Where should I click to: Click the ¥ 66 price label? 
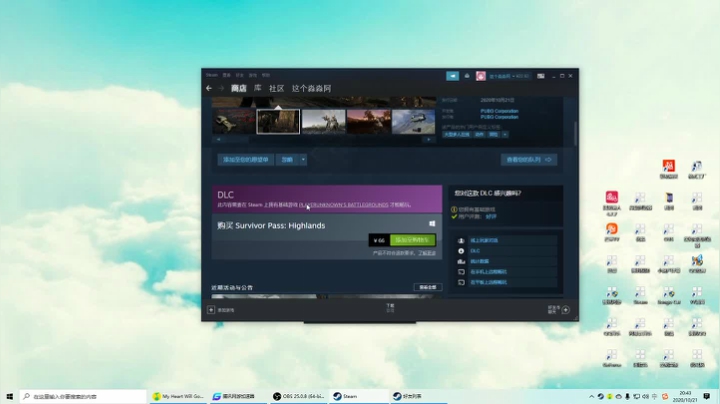pyautogui.click(x=379, y=240)
